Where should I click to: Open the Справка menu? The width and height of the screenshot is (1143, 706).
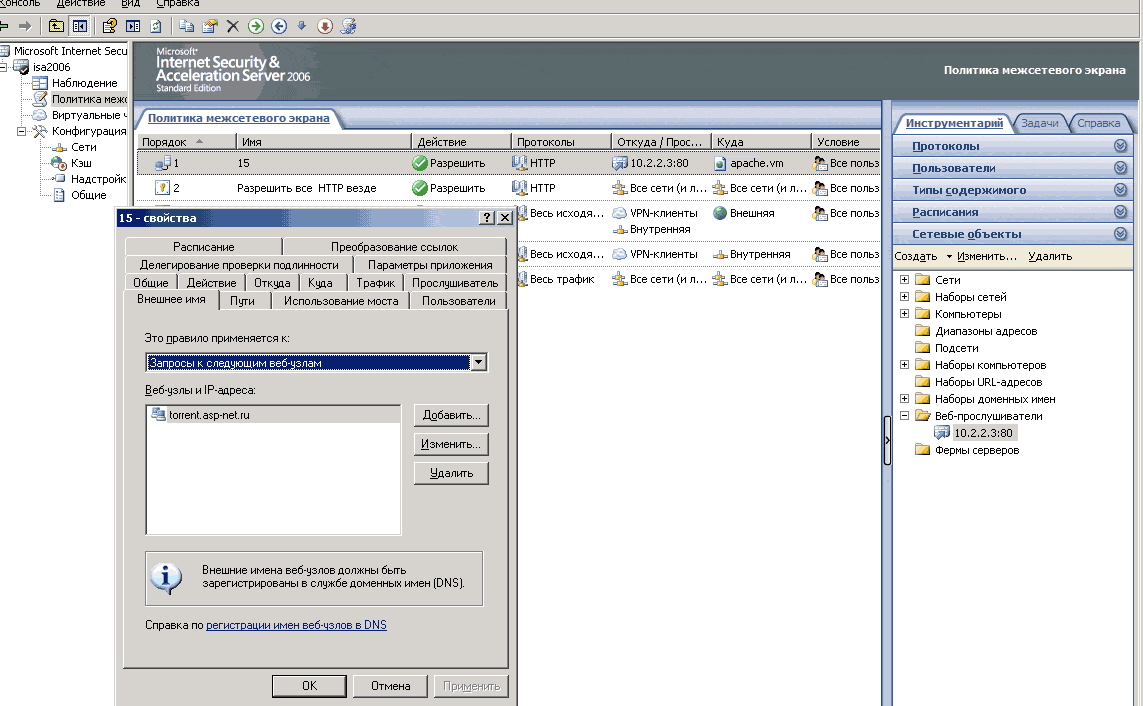[178, 4]
